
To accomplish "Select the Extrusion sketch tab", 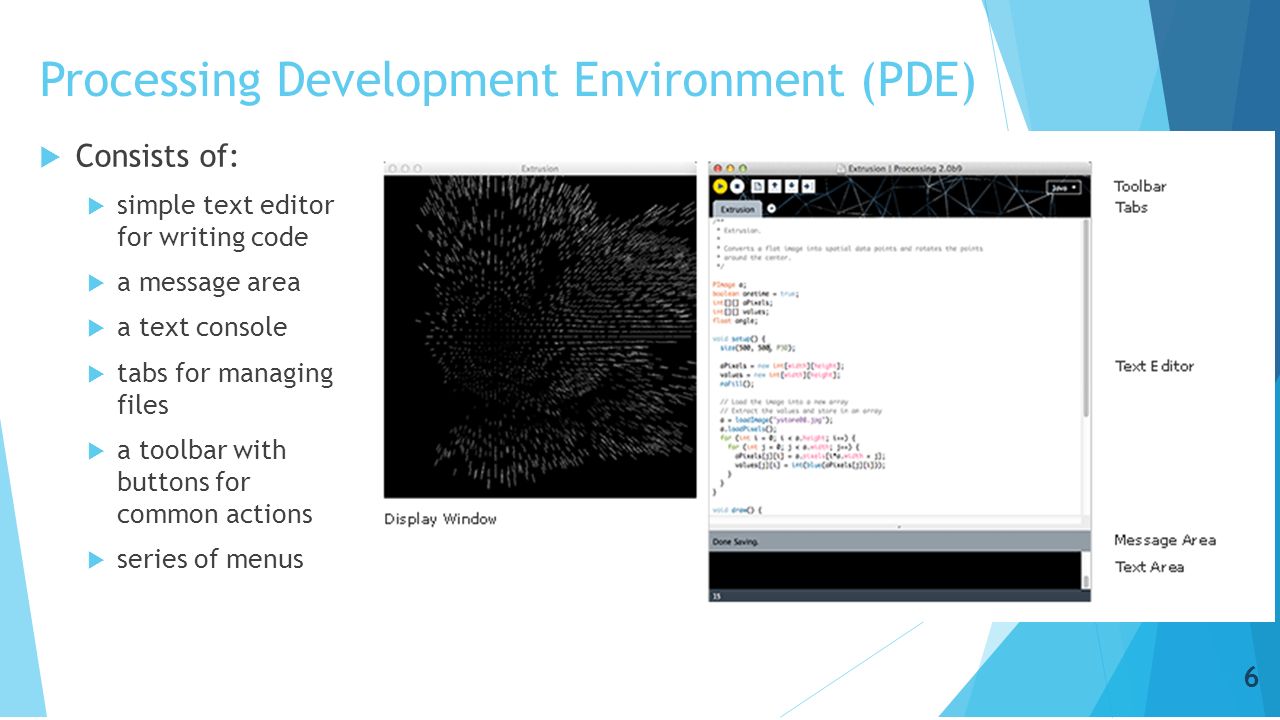I will tap(737, 209).
